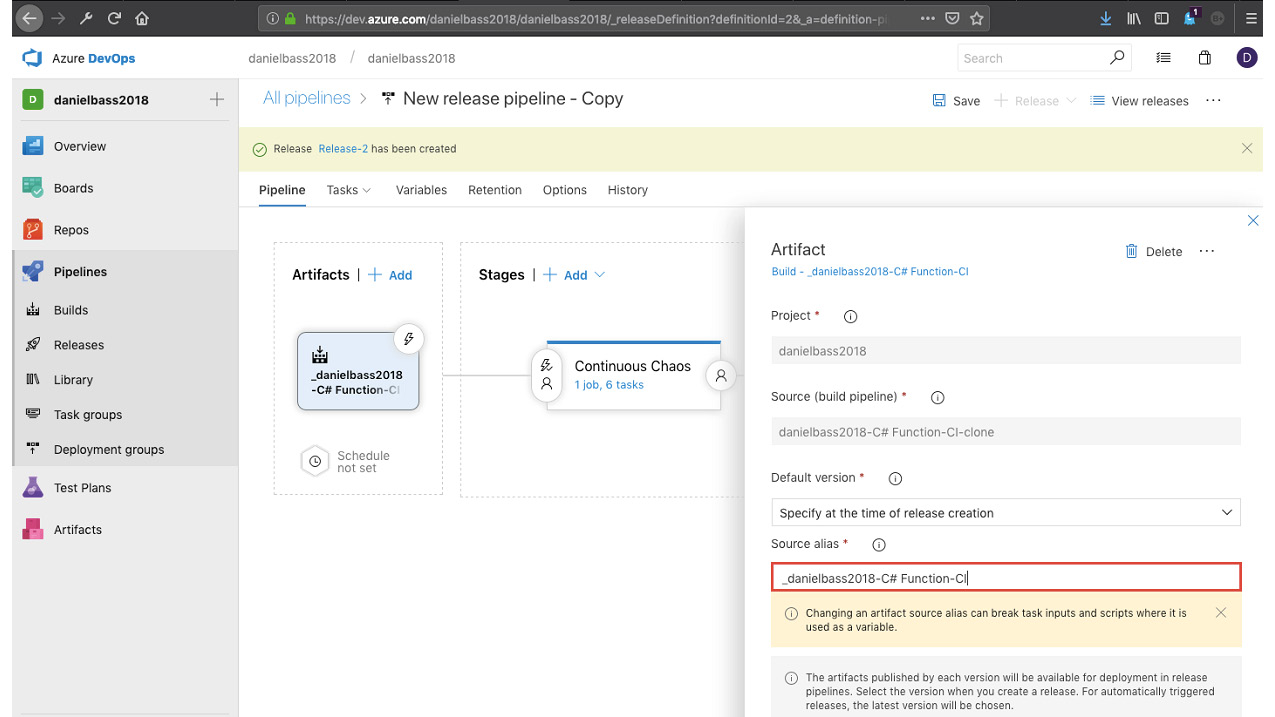This screenshot has height=717, width=1275.
Task: Open the Default version dropdown
Action: pyautogui.click(x=1006, y=512)
